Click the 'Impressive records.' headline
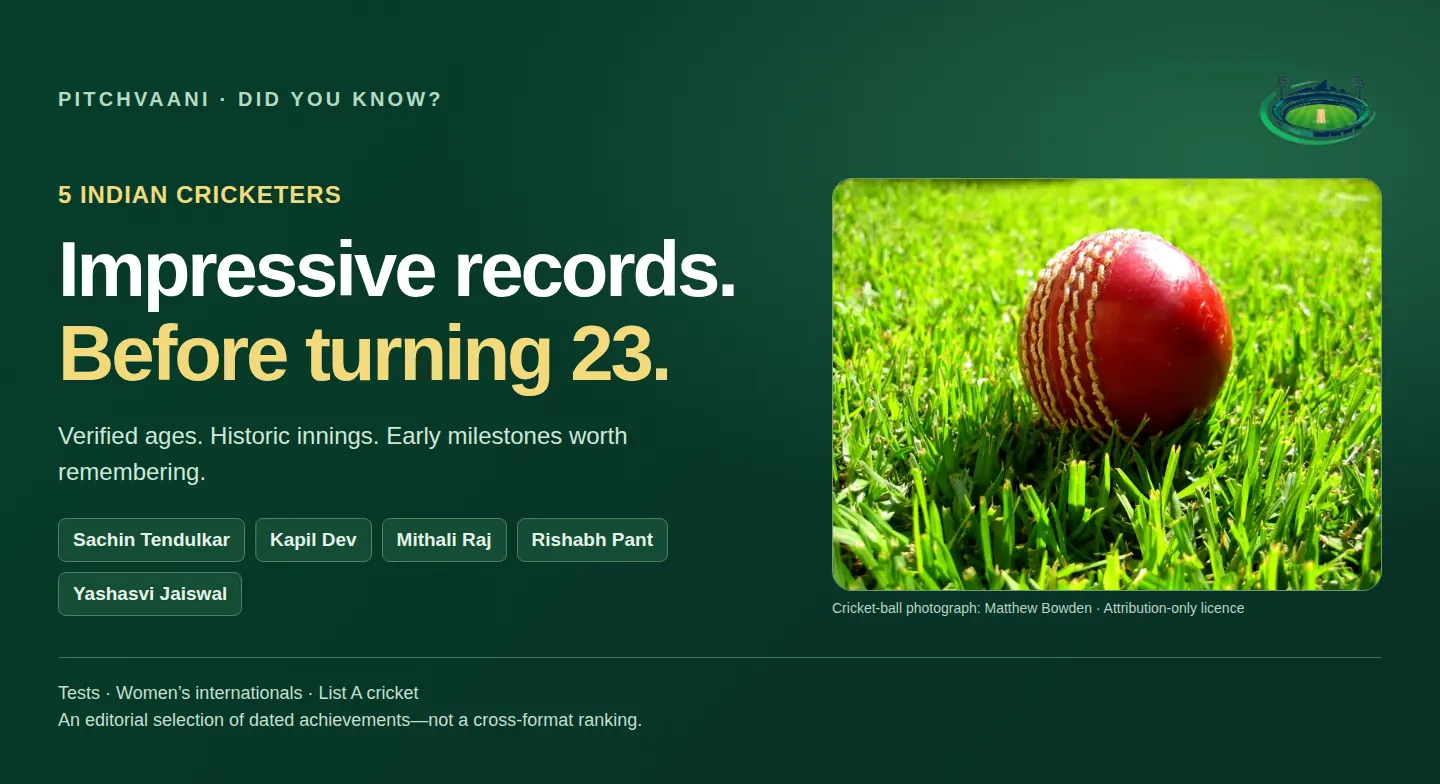Screen dimensions: 1440x784 click(397, 270)
